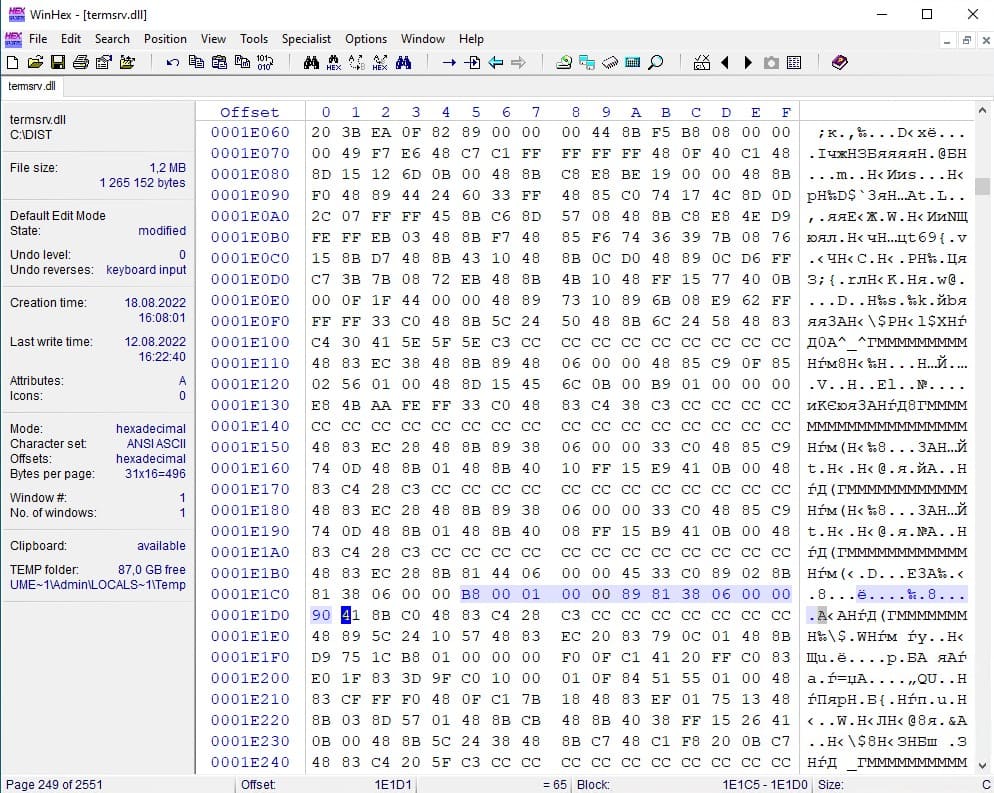Open Replace Hex Values from the toolbar
This screenshot has height=793, width=994.
(x=380, y=62)
